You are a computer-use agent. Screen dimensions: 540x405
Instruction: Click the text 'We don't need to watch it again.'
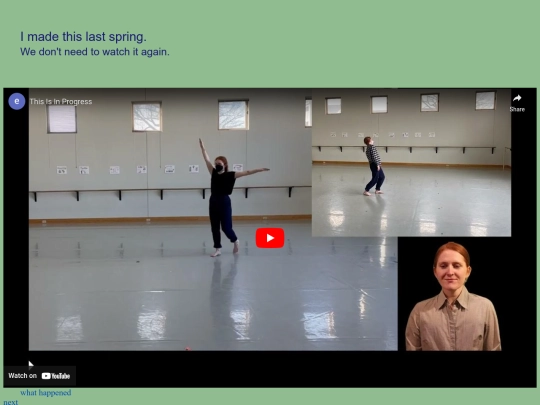[95, 52]
